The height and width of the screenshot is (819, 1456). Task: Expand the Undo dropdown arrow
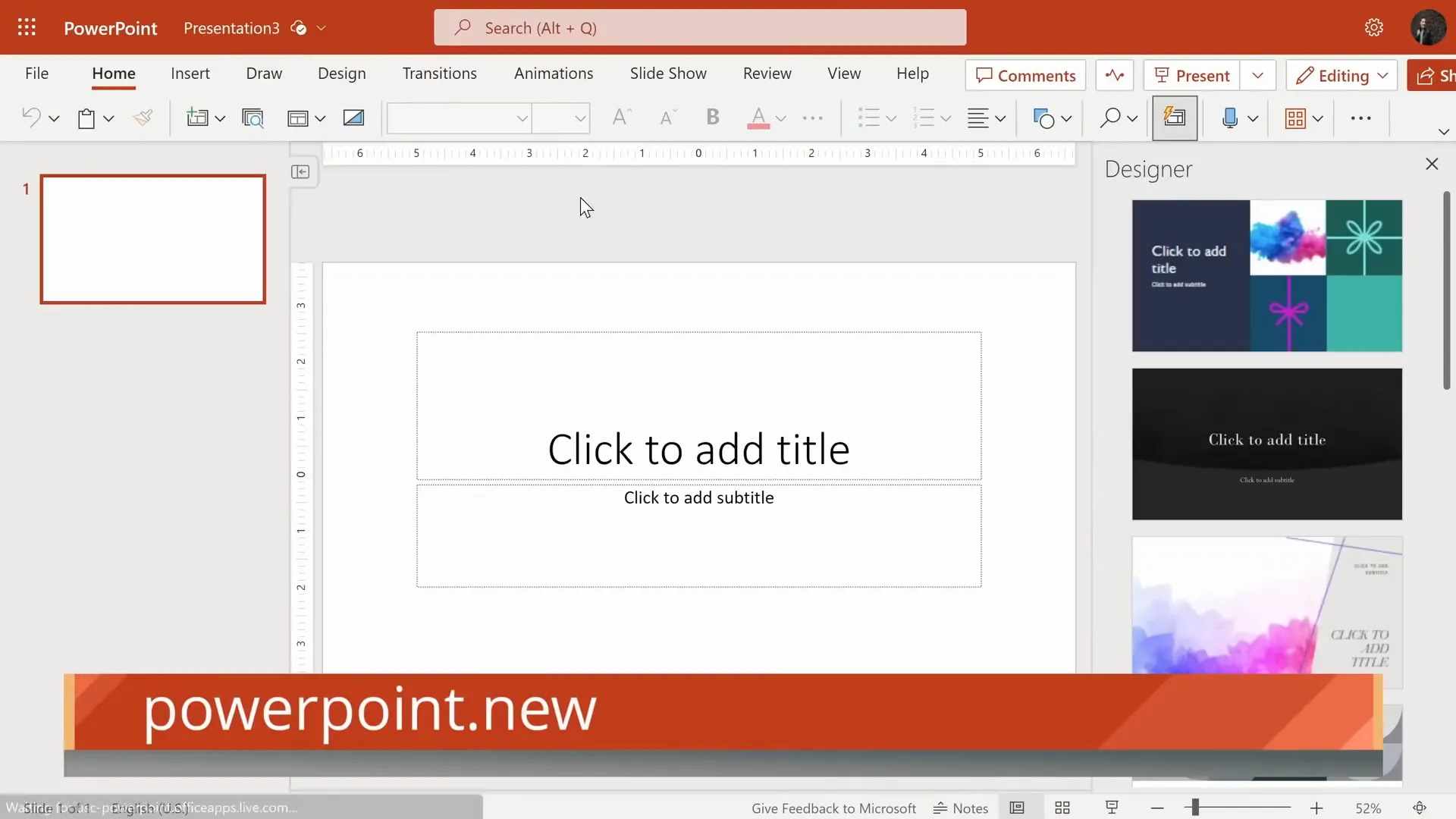click(54, 118)
